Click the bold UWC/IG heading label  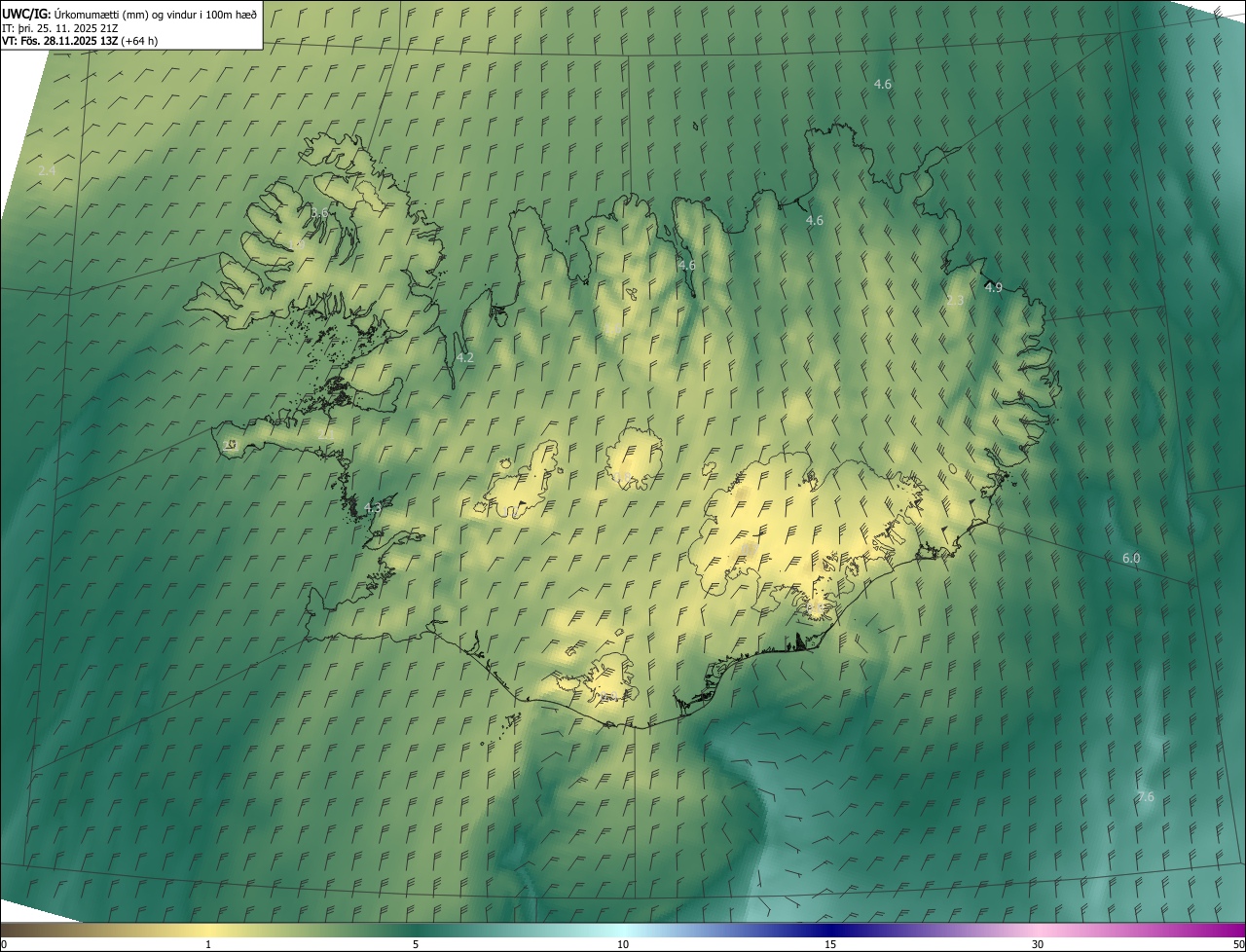click(26, 14)
